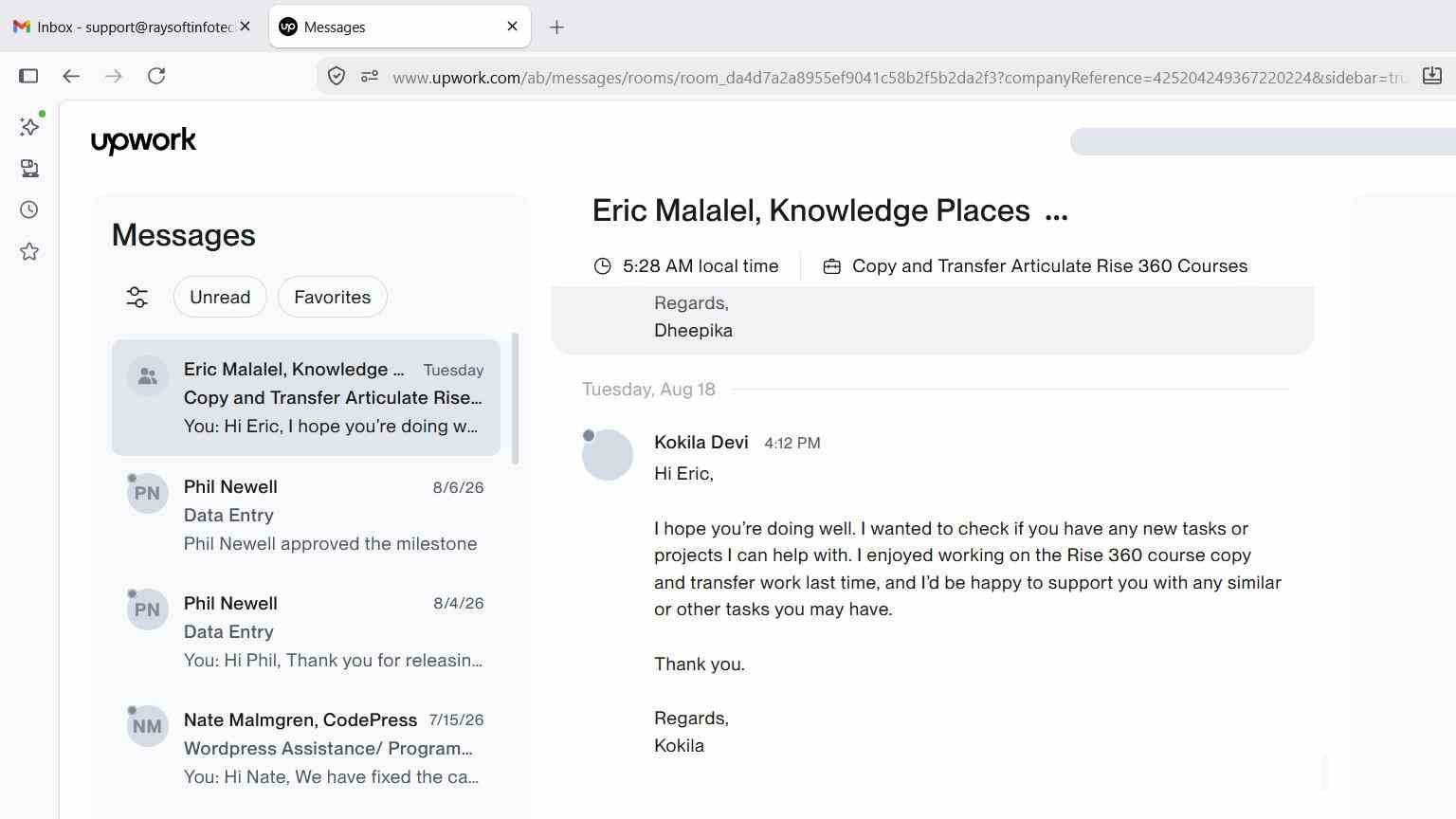Open Nate Malmgren, CodePress conversation
The width and height of the screenshot is (1456, 819).
305,748
